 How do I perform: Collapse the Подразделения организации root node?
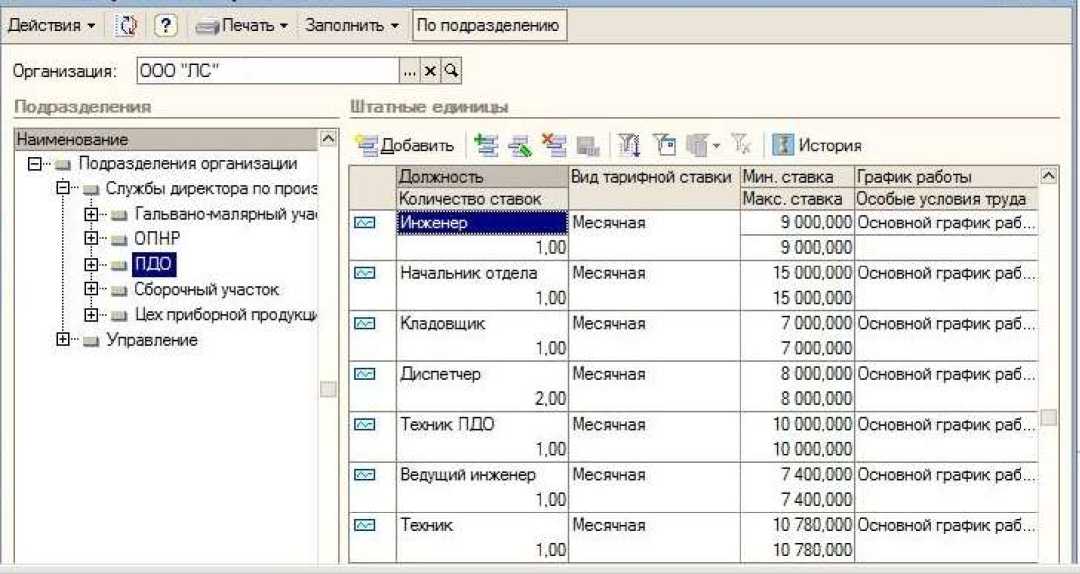[x=36, y=164]
